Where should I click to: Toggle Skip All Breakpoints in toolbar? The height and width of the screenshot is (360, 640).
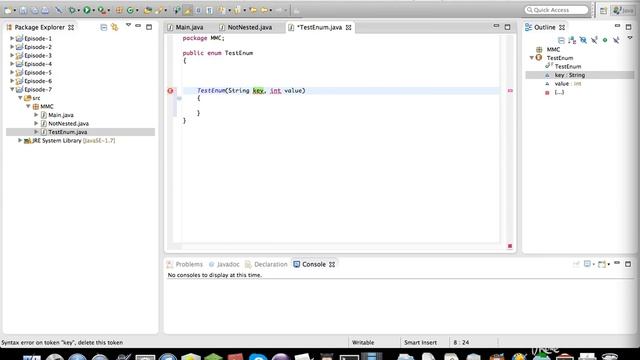click(x=59, y=10)
